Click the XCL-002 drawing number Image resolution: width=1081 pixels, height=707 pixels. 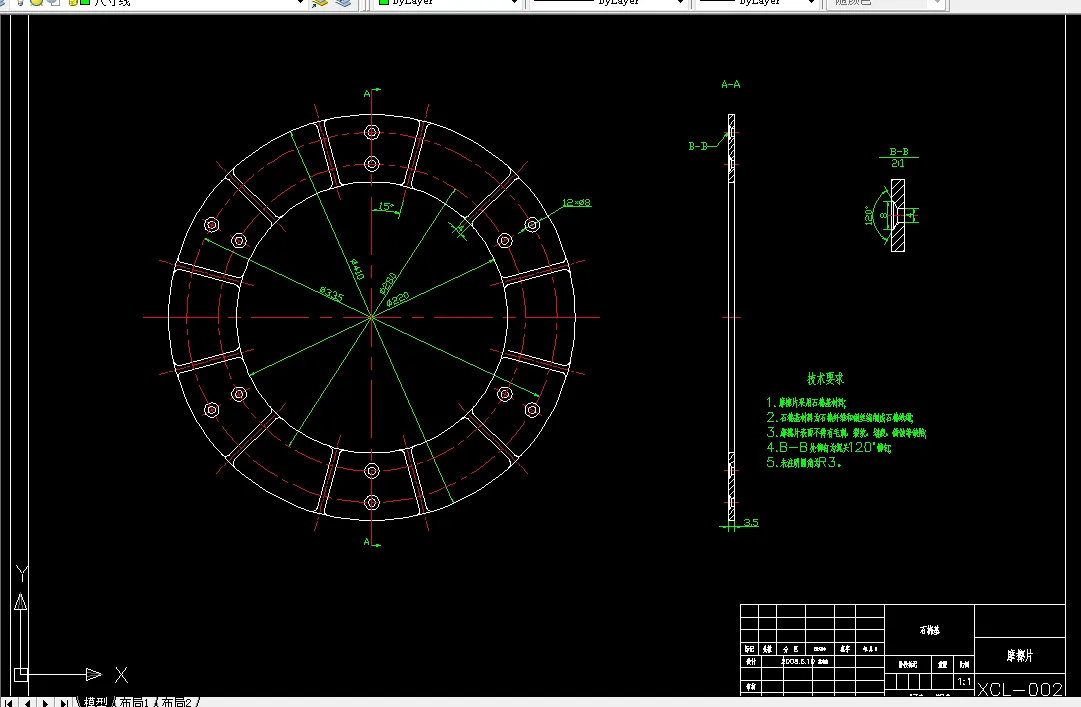click(1020, 689)
